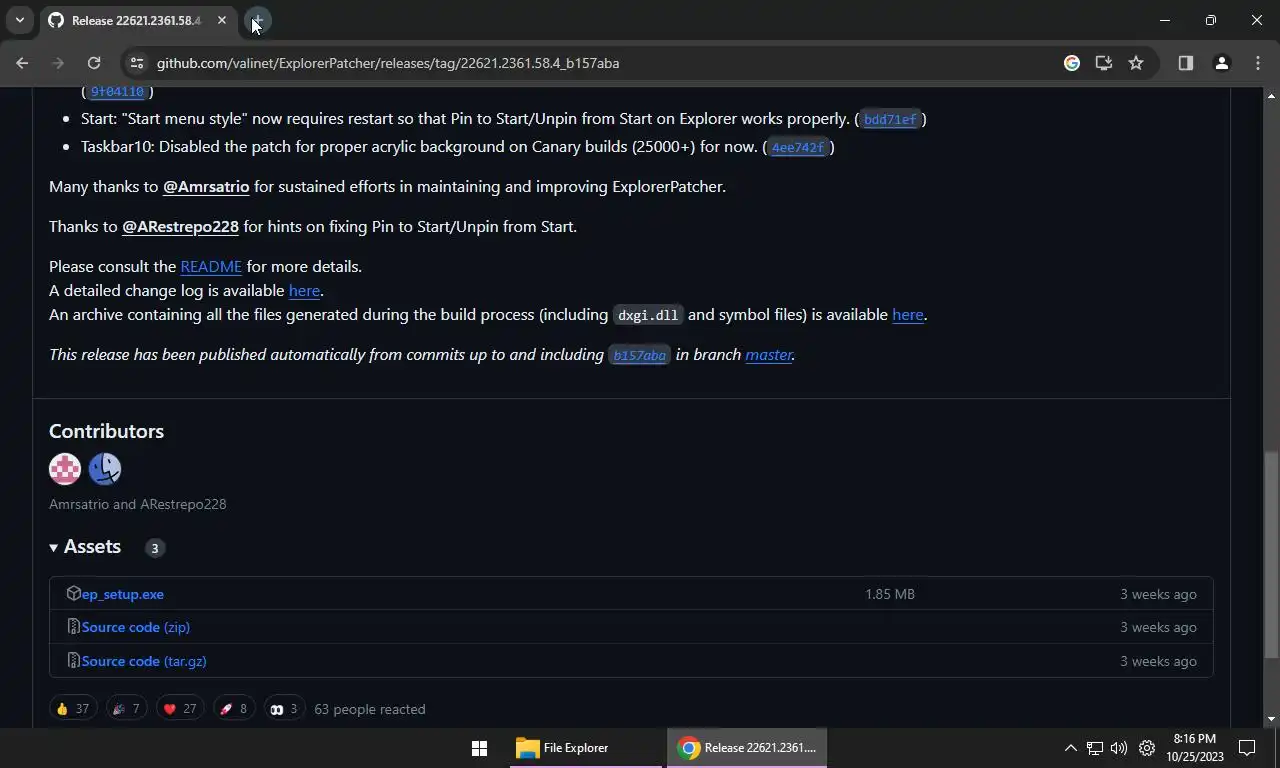The width and height of the screenshot is (1280, 768).
Task: React with party popper (7)
Action: pos(126,709)
